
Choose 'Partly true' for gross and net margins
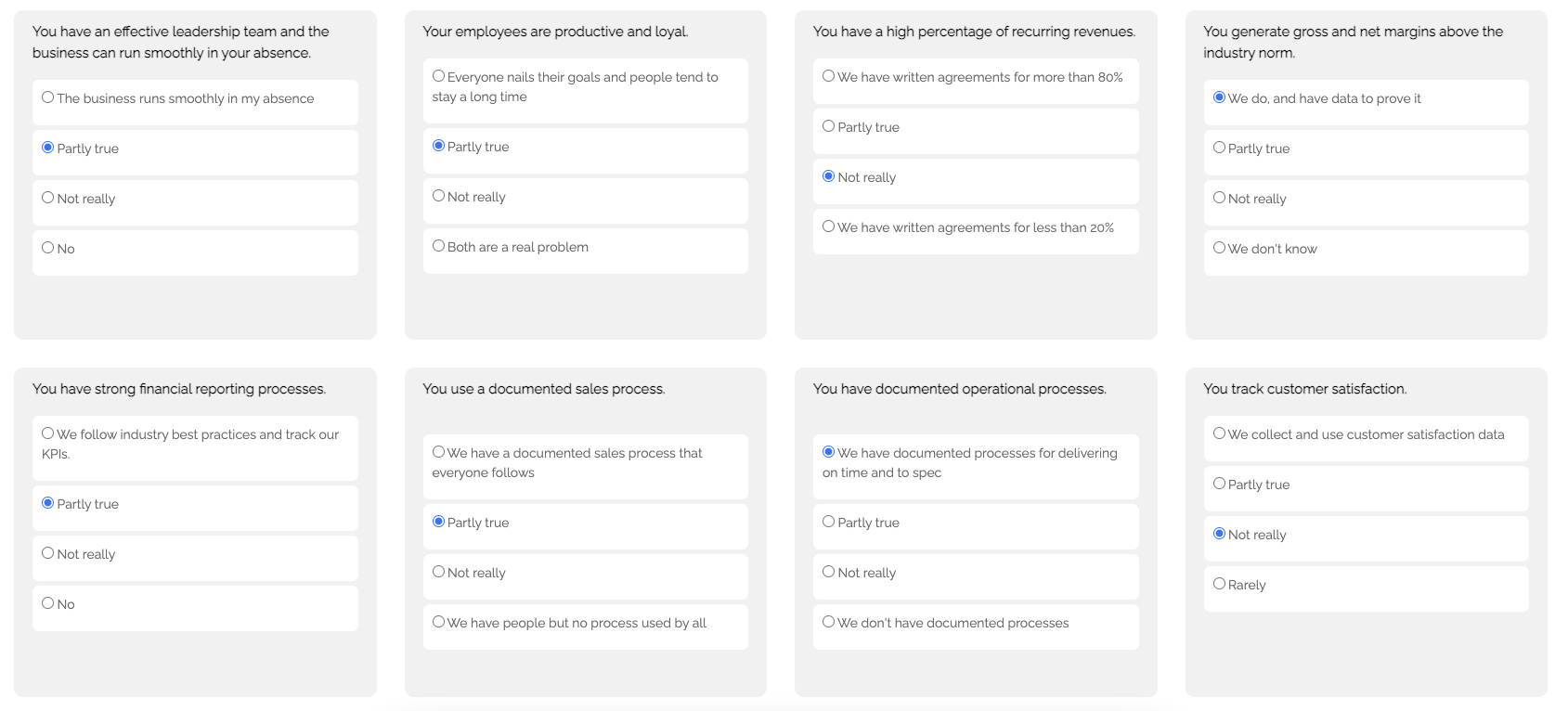[x=1220, y=148]
